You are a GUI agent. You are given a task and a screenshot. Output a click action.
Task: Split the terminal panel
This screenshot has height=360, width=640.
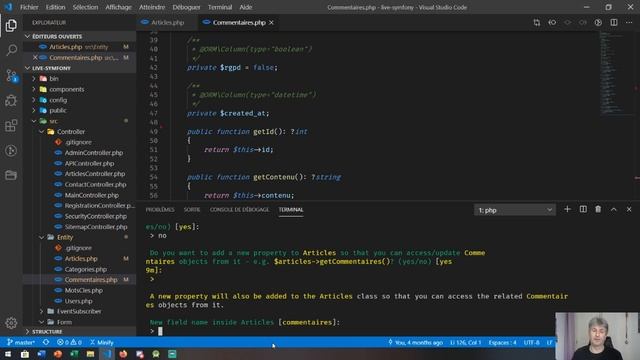pyautogui.click(x=583, y=209)
